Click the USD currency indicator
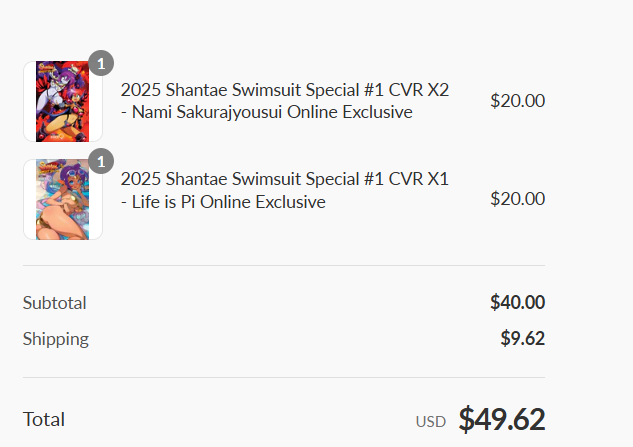This screenshot has width=633, height=447. pyautogui.click(x=431, y=422)
